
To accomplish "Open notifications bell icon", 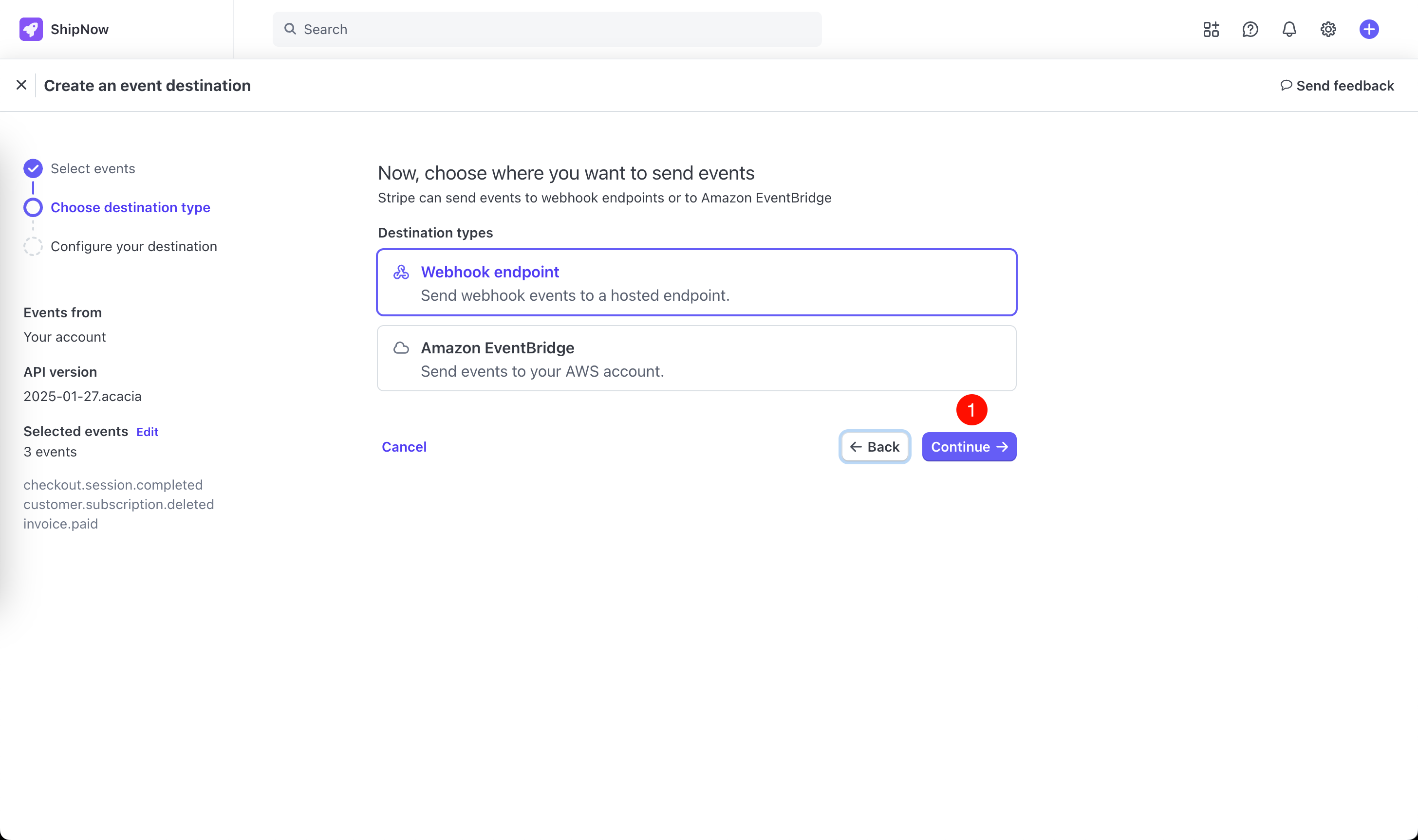I will [1289, 29].
